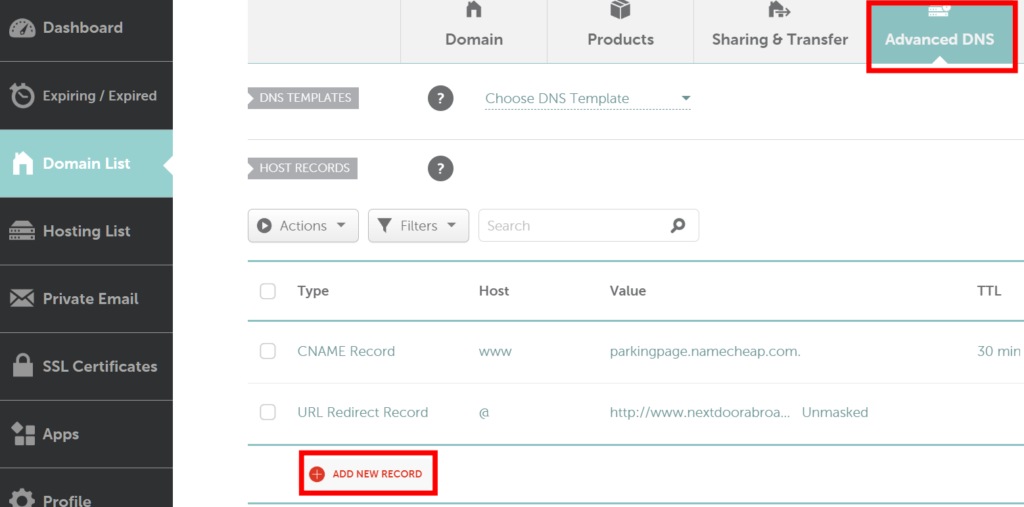This screenshot has height=507, width=1024.
Task: Select Domain List in the sidebar
Action: 86,163
